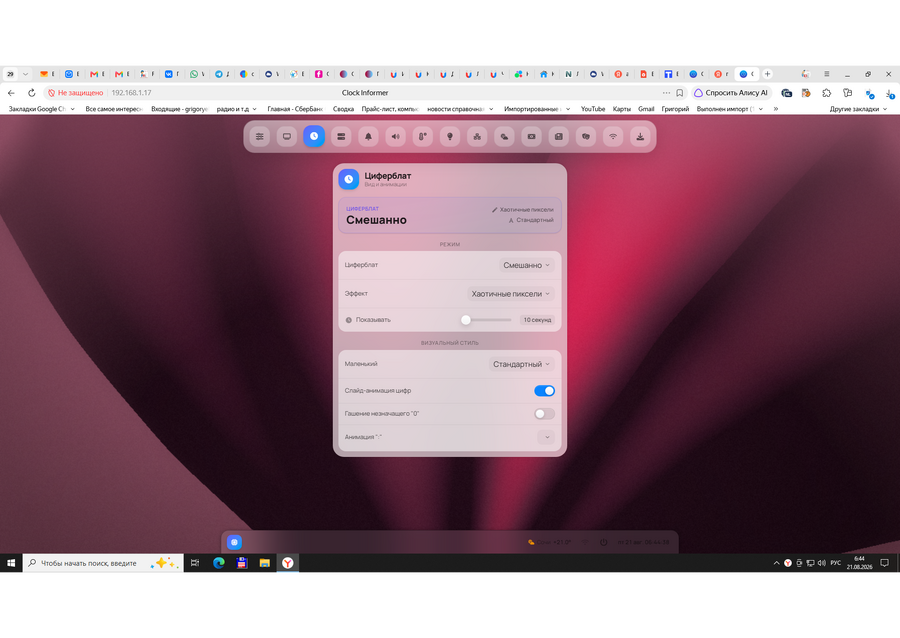The height and width of the screenshot is (638, 900).
Task: Launch Microsoft Edge from the taskbar
Action: (x=219, y=563)
